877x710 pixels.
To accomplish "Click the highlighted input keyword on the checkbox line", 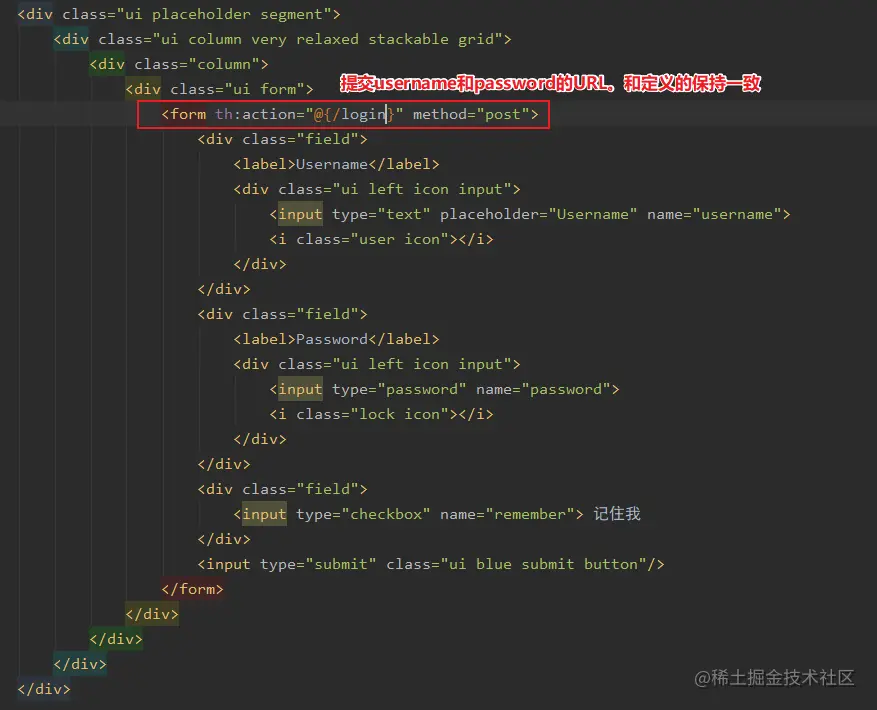I will [264, 514].
